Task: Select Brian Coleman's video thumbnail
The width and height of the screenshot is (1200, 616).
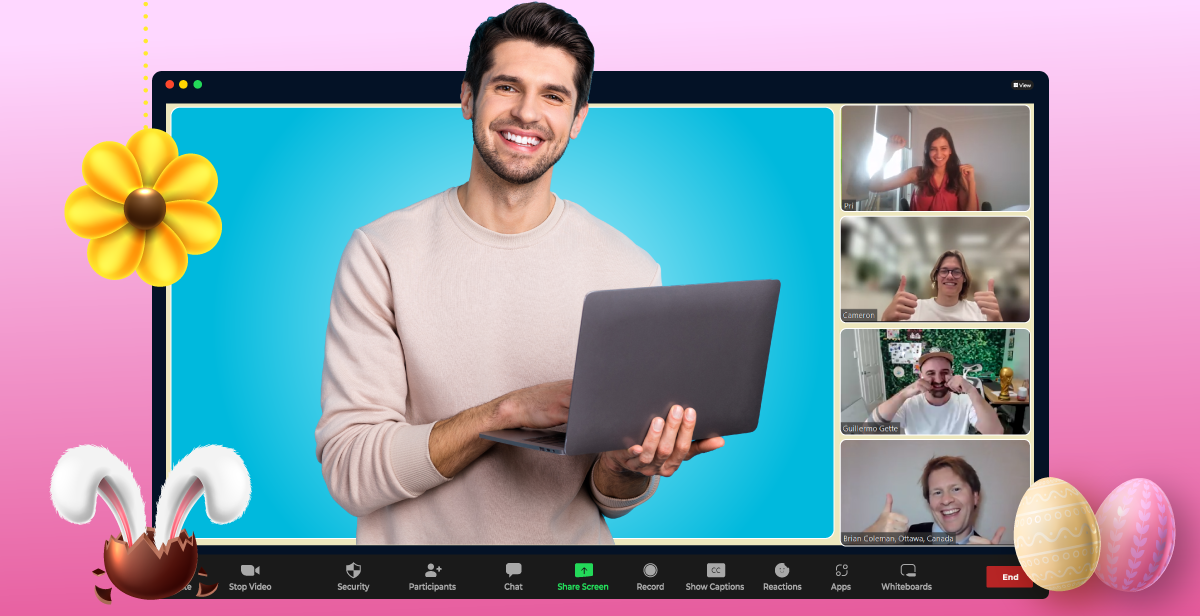Action: pos(935,492)
